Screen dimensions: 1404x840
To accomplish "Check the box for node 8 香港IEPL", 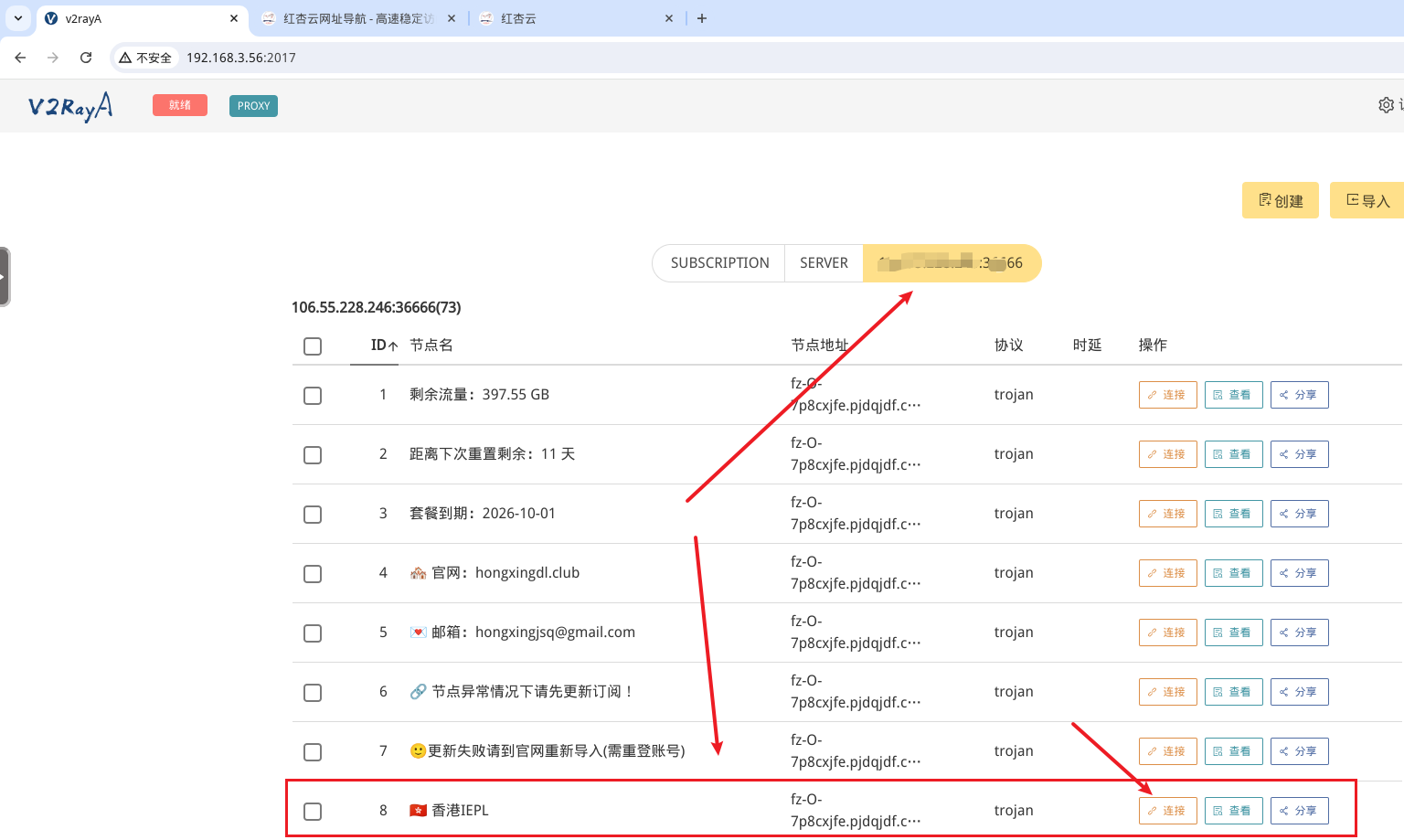I will pyautogui.click(x=313, y=812).
